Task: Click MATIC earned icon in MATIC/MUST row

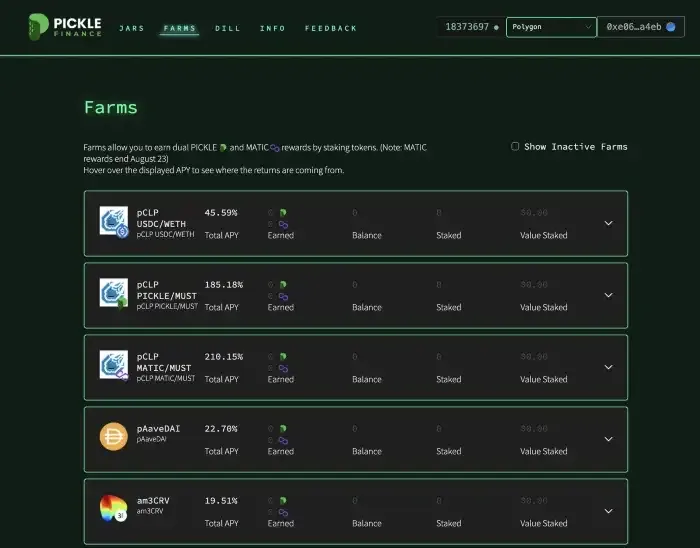Action: pyautogui.click(x=283, y=369)
